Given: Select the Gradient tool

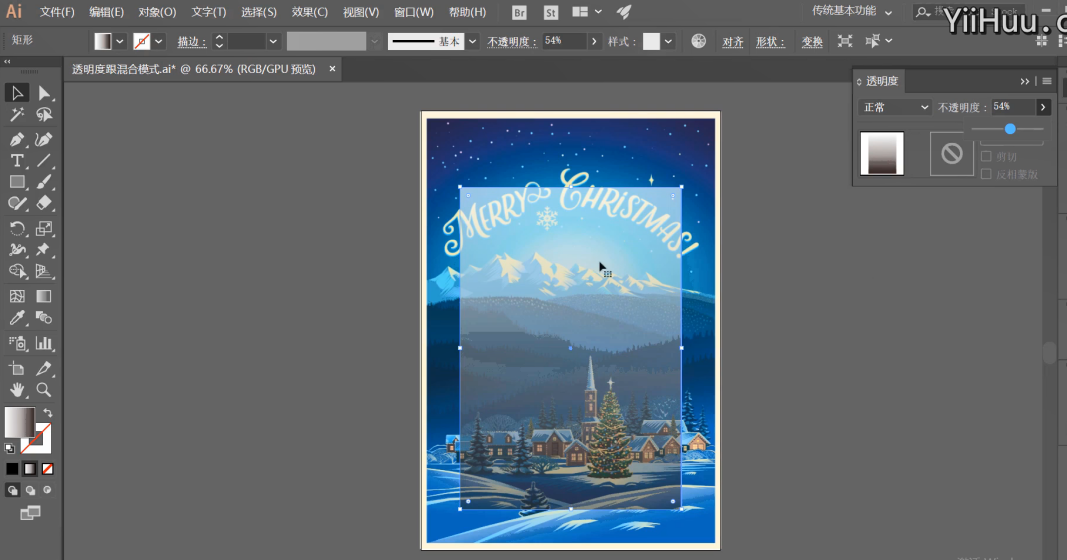Looking at the screenshot, I should tap(44, 296).
